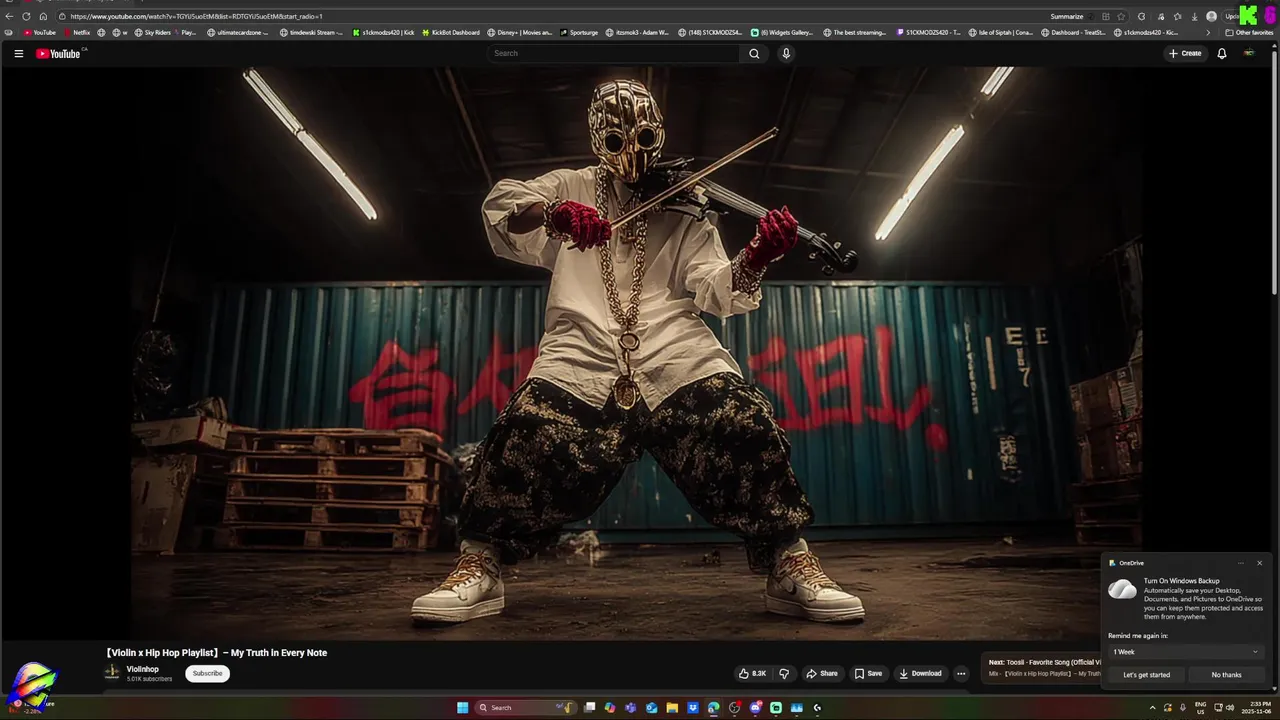Screen dimensions: 1280x720
Task: Switch to Edge browser on taskbar
Action: pyautogui.click(x=713, y=707)
